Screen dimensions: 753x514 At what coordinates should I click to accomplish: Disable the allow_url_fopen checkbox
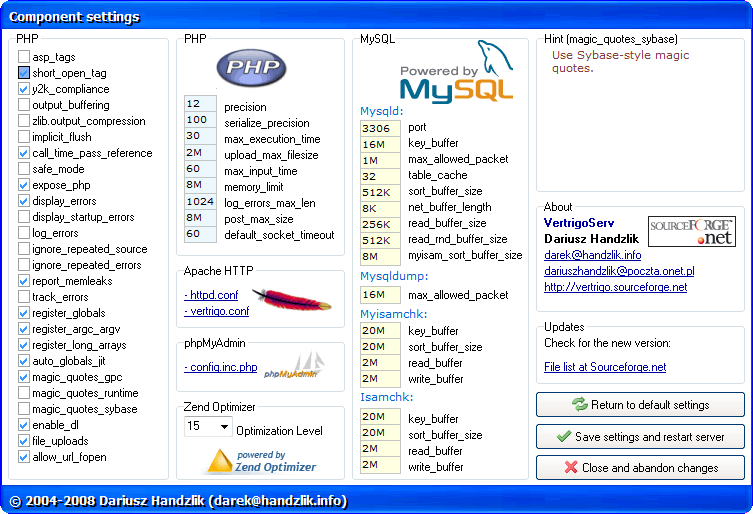point(24,457)
